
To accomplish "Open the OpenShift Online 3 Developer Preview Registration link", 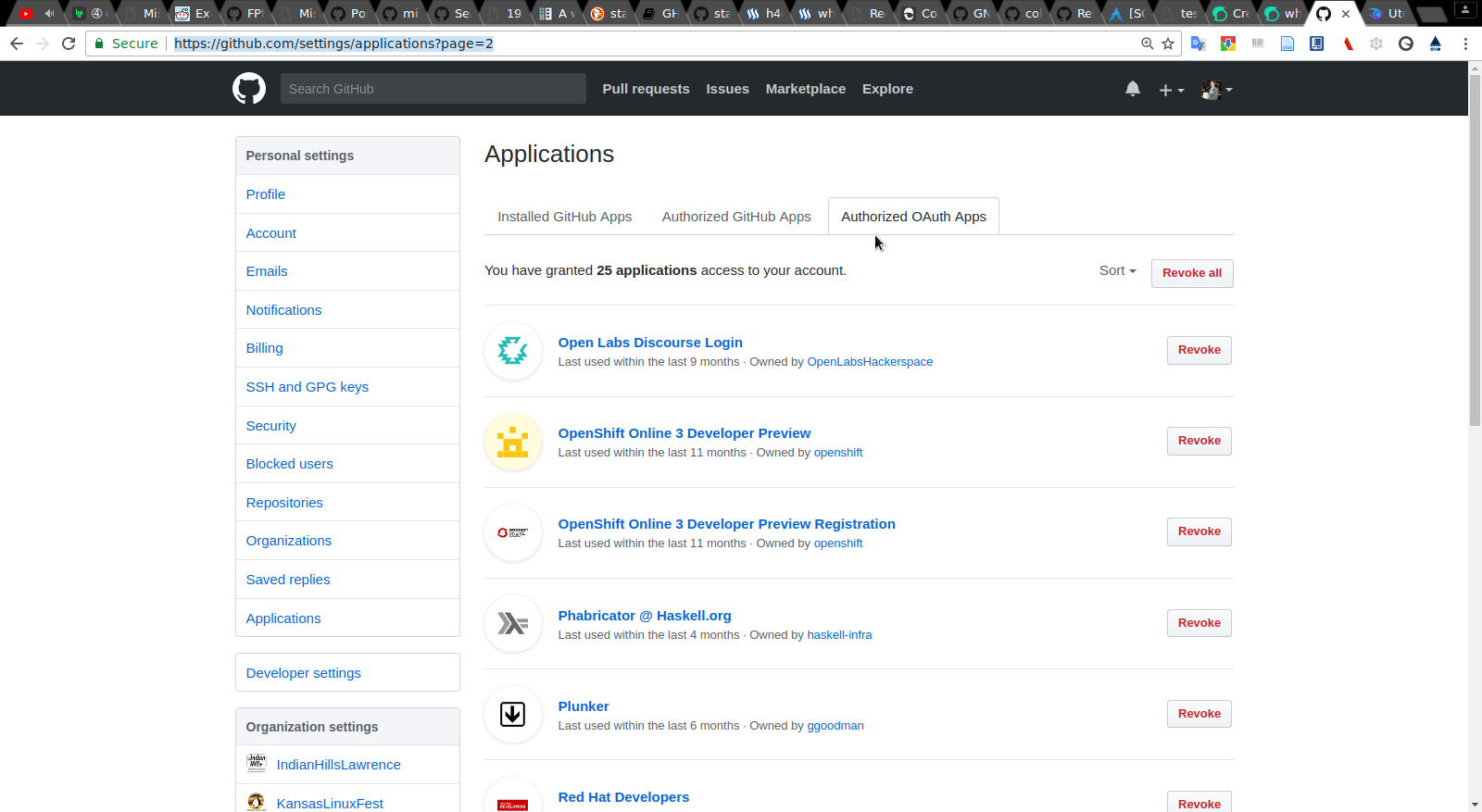I will pos(726,524).
